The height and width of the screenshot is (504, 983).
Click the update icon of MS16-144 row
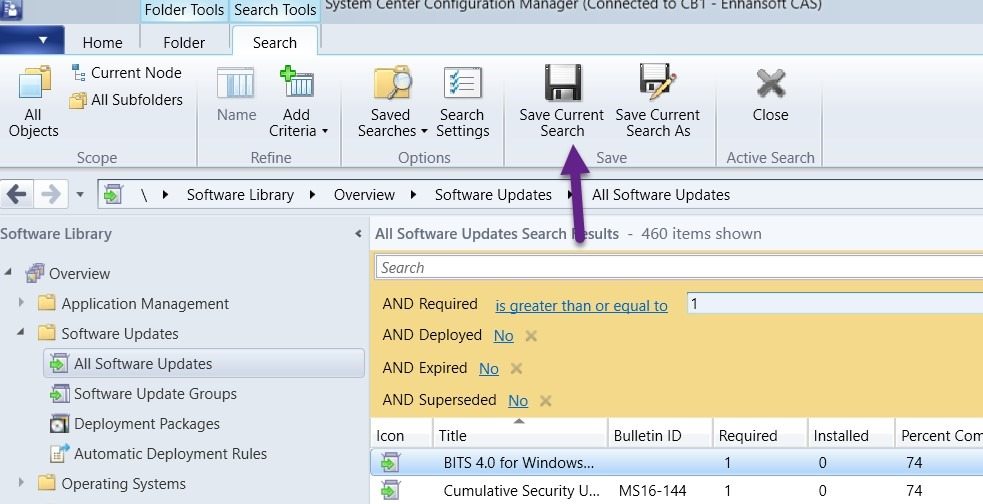[x=390, y=490]
